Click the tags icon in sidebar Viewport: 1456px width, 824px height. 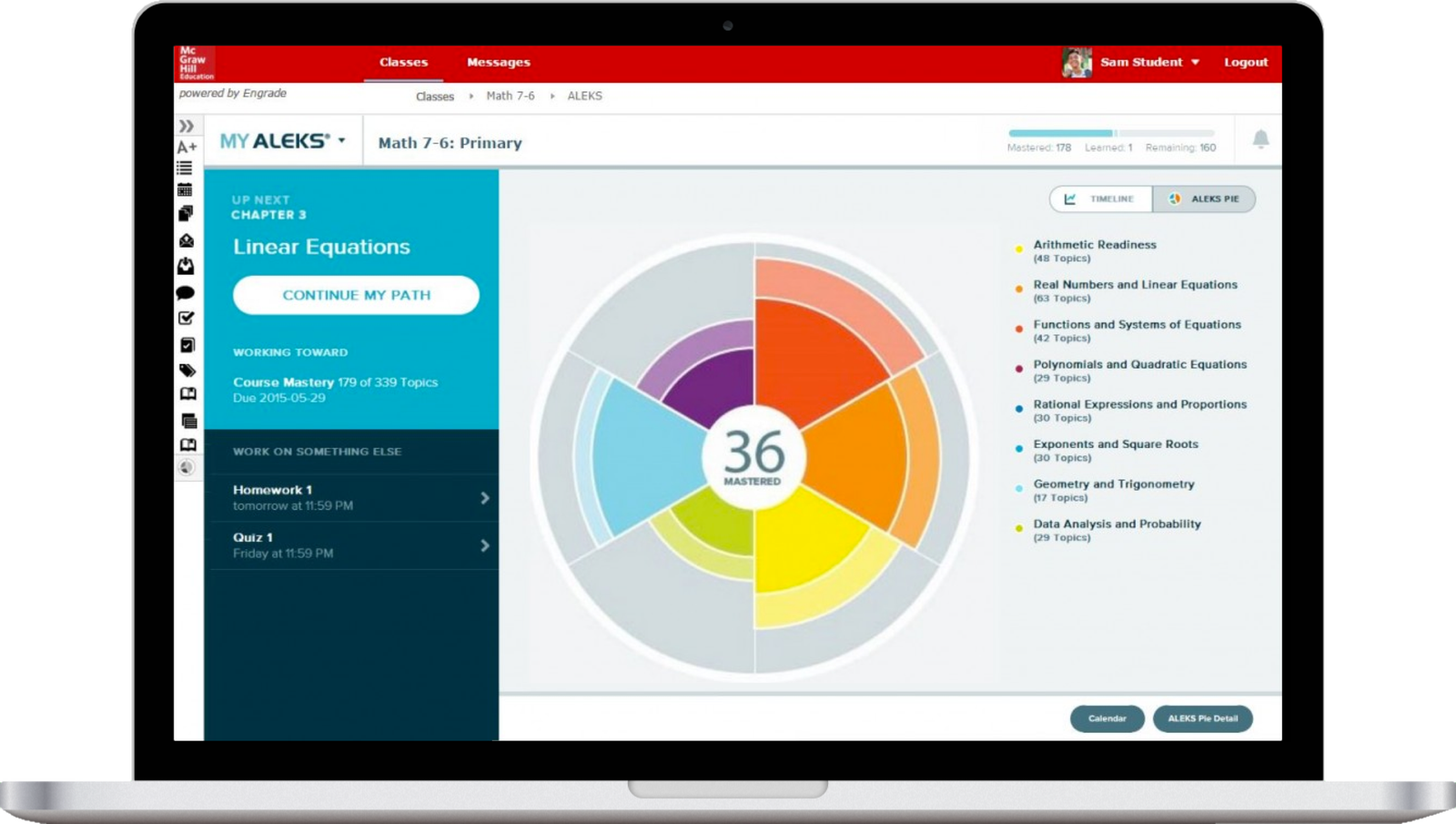pos(187,371)
